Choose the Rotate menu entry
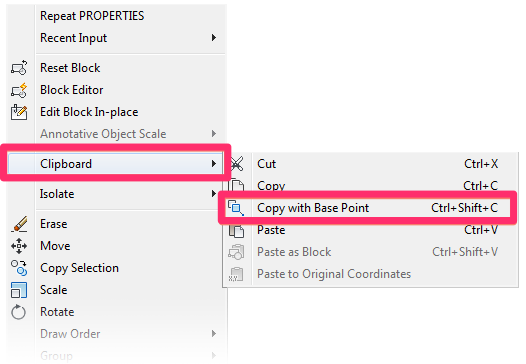This screenshot has height=364, width=526. click(x=116, y=312)
